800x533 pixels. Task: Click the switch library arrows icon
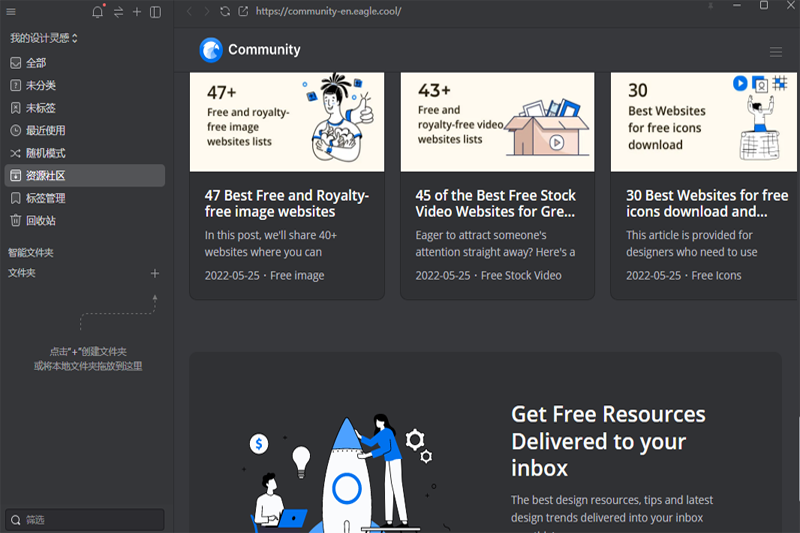[x=118, y=12]
